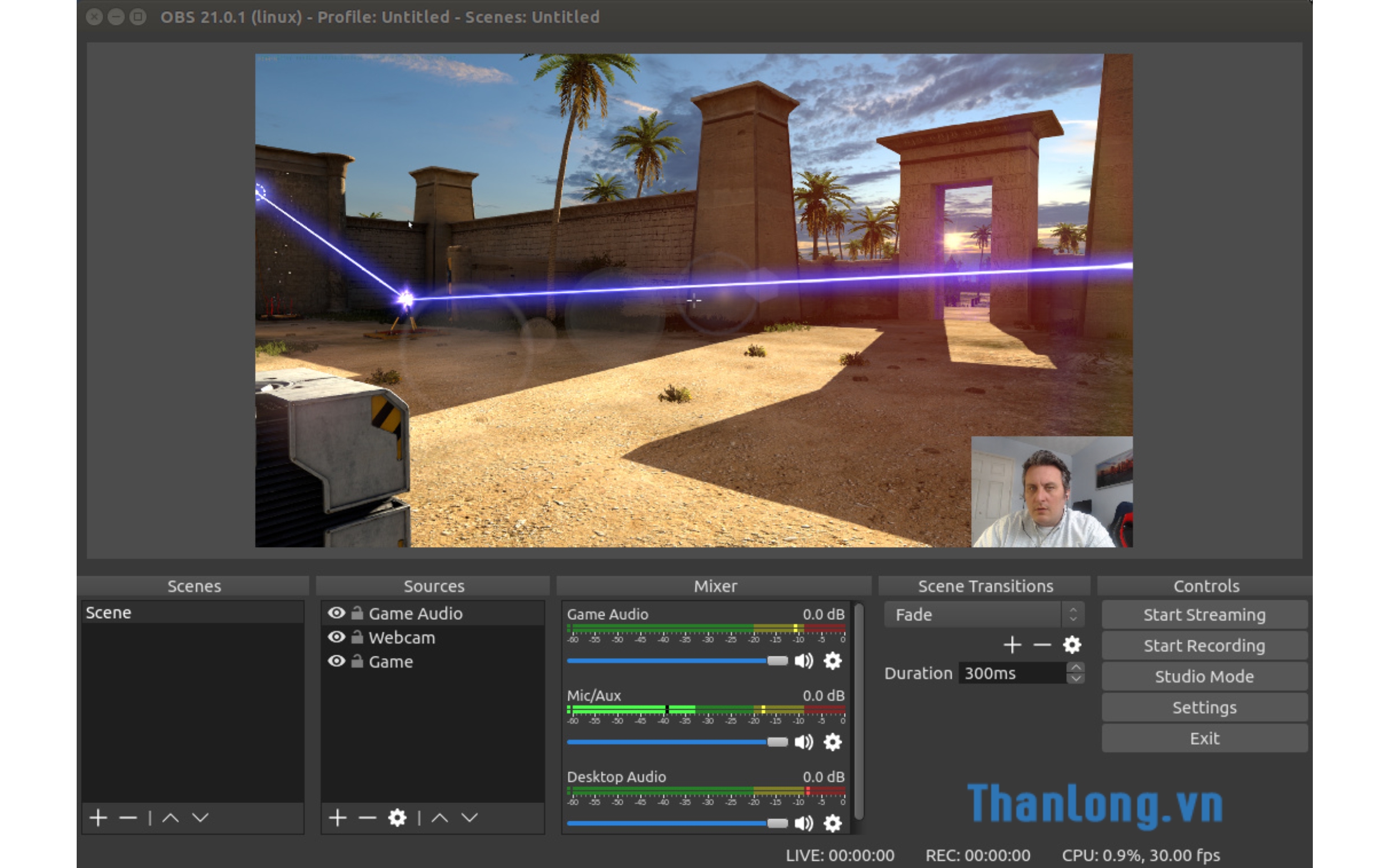Move selected source down in list
This screenshot has width=1389, height=868.
469,817
